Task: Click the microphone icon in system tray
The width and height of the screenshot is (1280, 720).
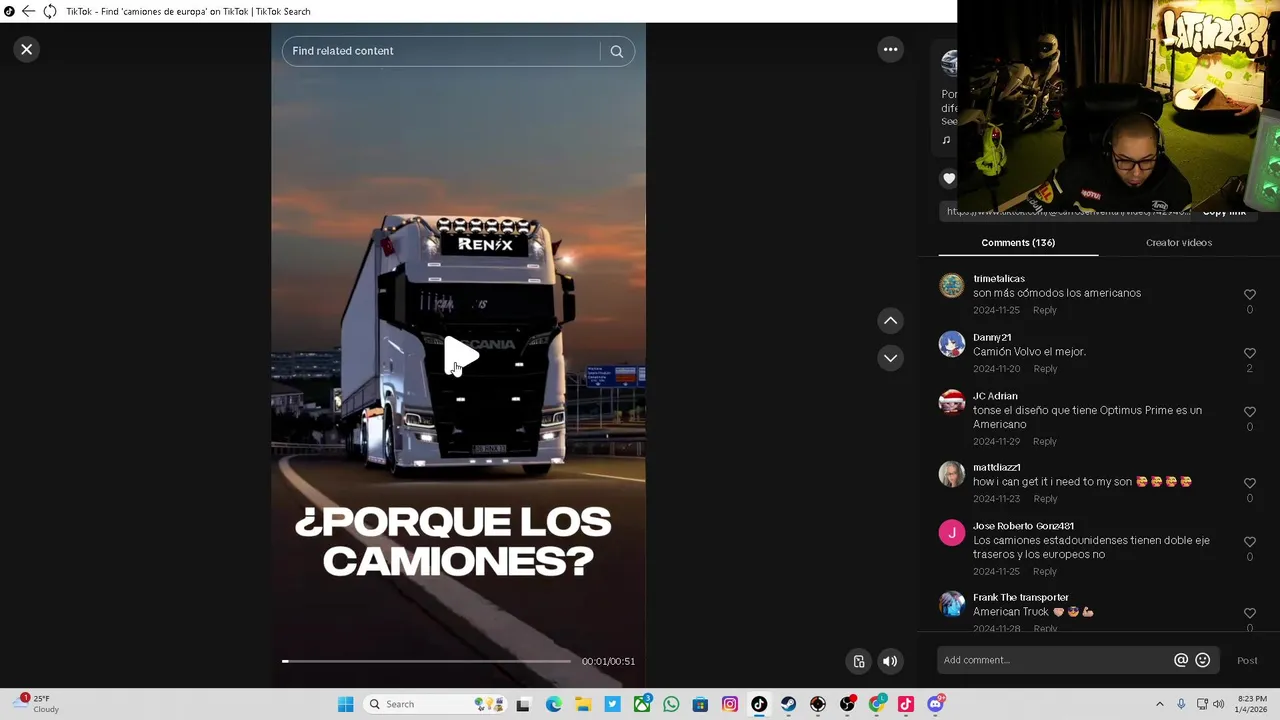Action: 1181,704
